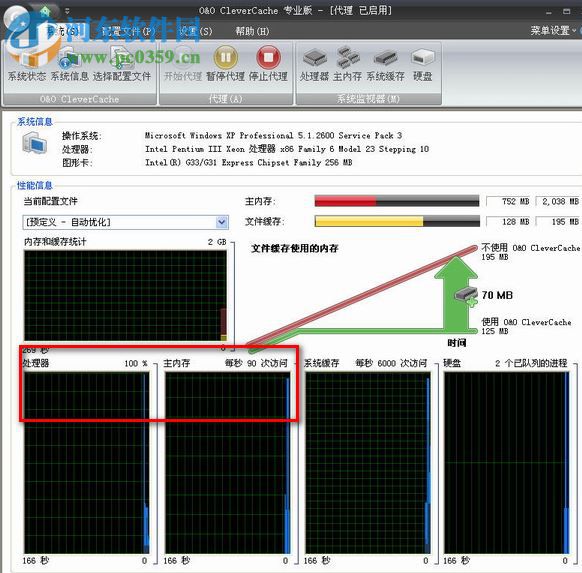Click the 70 MB label
582x573 pixels.
click(x=497, y=295)
